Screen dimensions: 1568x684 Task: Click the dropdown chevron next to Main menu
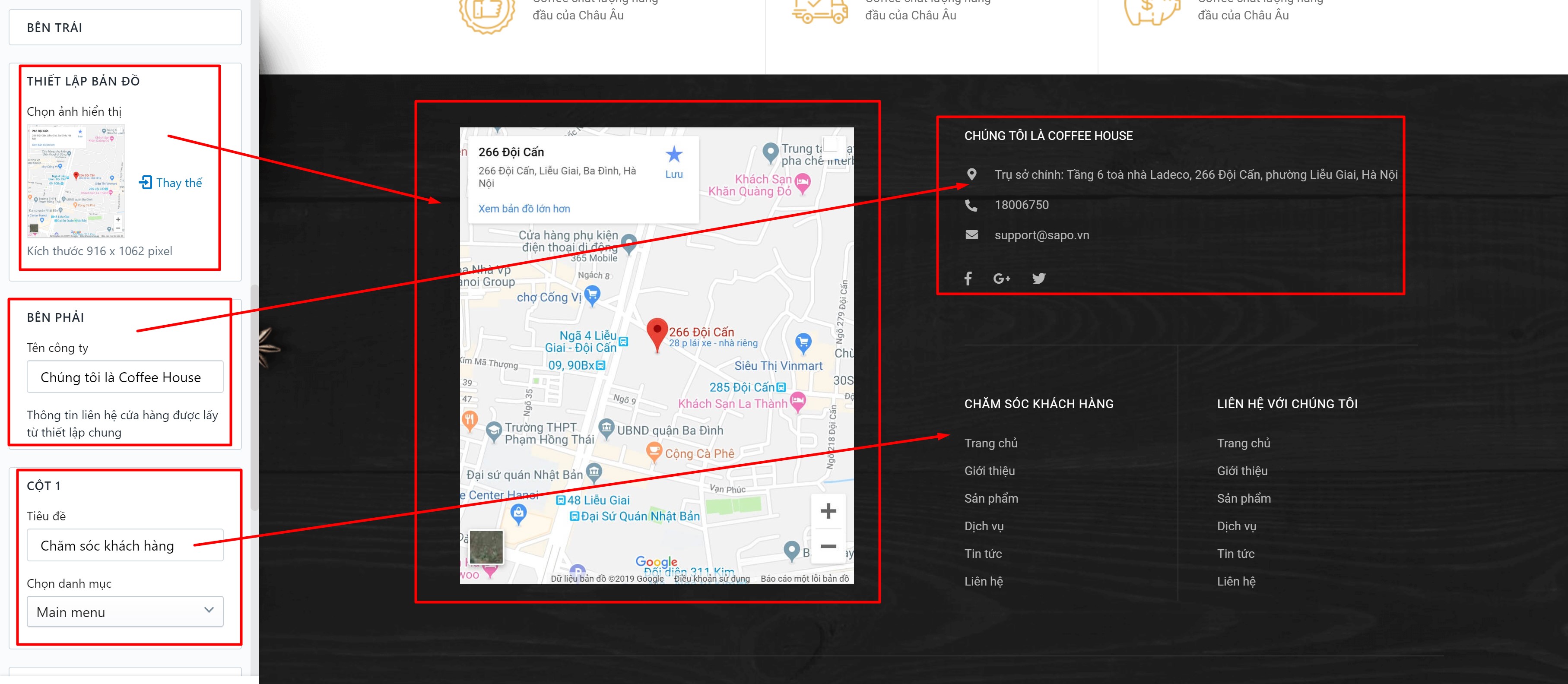pos(209,610)
